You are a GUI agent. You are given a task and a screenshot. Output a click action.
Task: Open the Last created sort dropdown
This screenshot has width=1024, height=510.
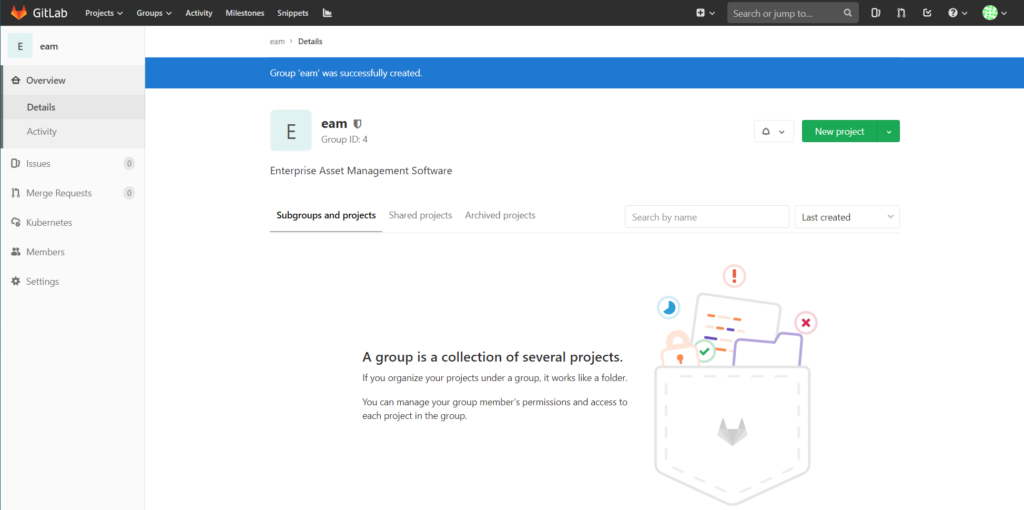pos(846,217)
